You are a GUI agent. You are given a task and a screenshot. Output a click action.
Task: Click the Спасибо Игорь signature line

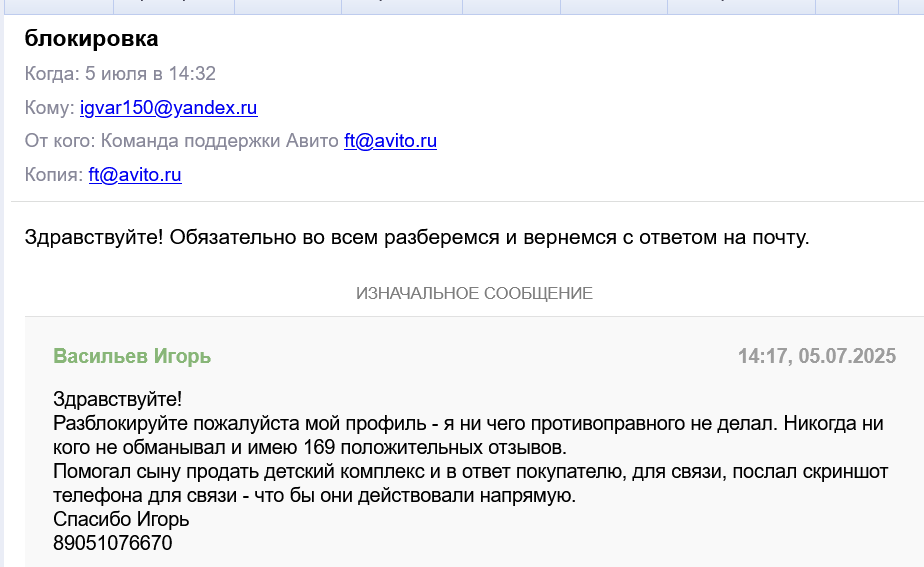(121, 519)
